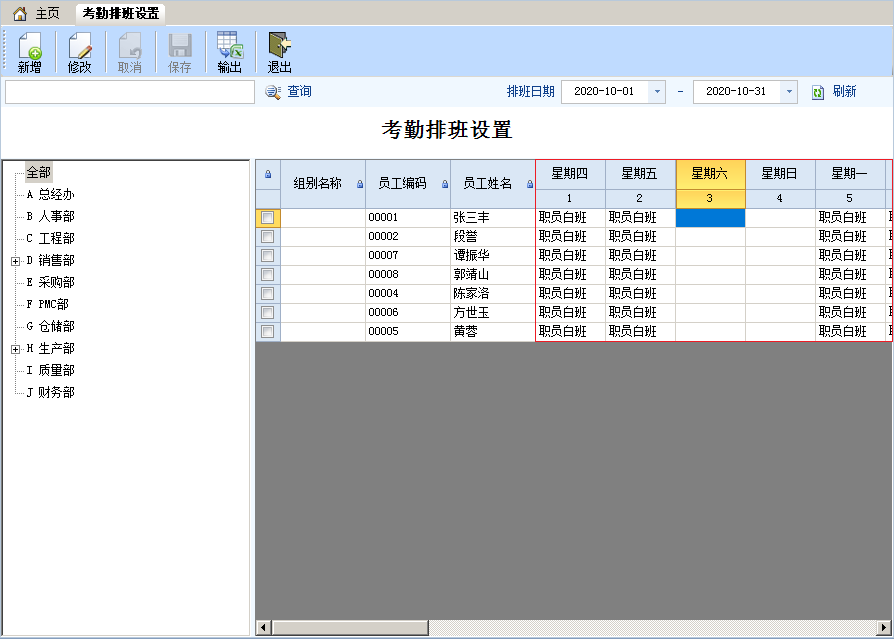Select G 仓储部 in the tree
Viewport: 894px width, 639px height.
pos(50,327)
